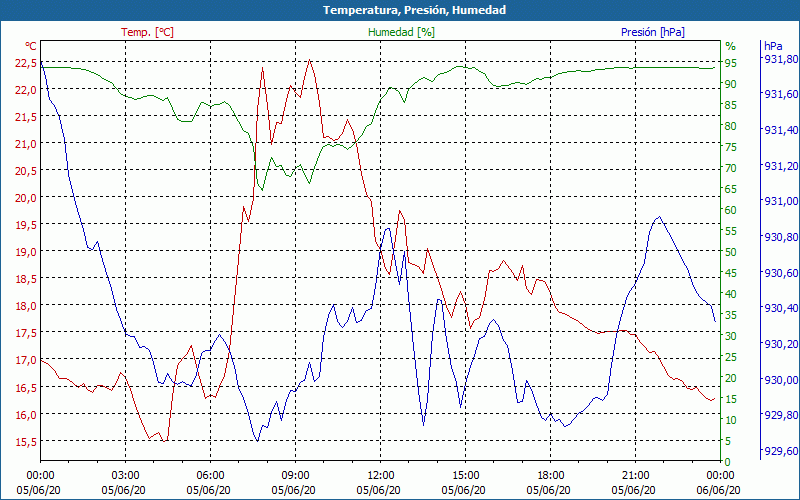Pick the 18,5 temperature axis tick
Viewport: 800px width, 500px height.
[x=27, y=279]
